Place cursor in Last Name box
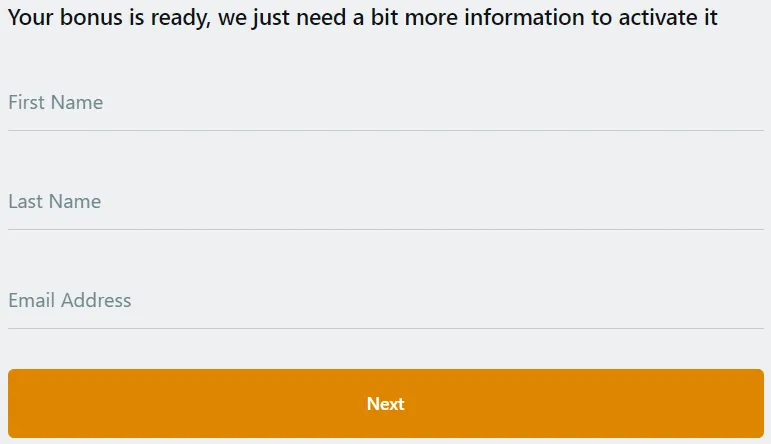This screenshot has height=444, width=771. (x=385, y=202)
